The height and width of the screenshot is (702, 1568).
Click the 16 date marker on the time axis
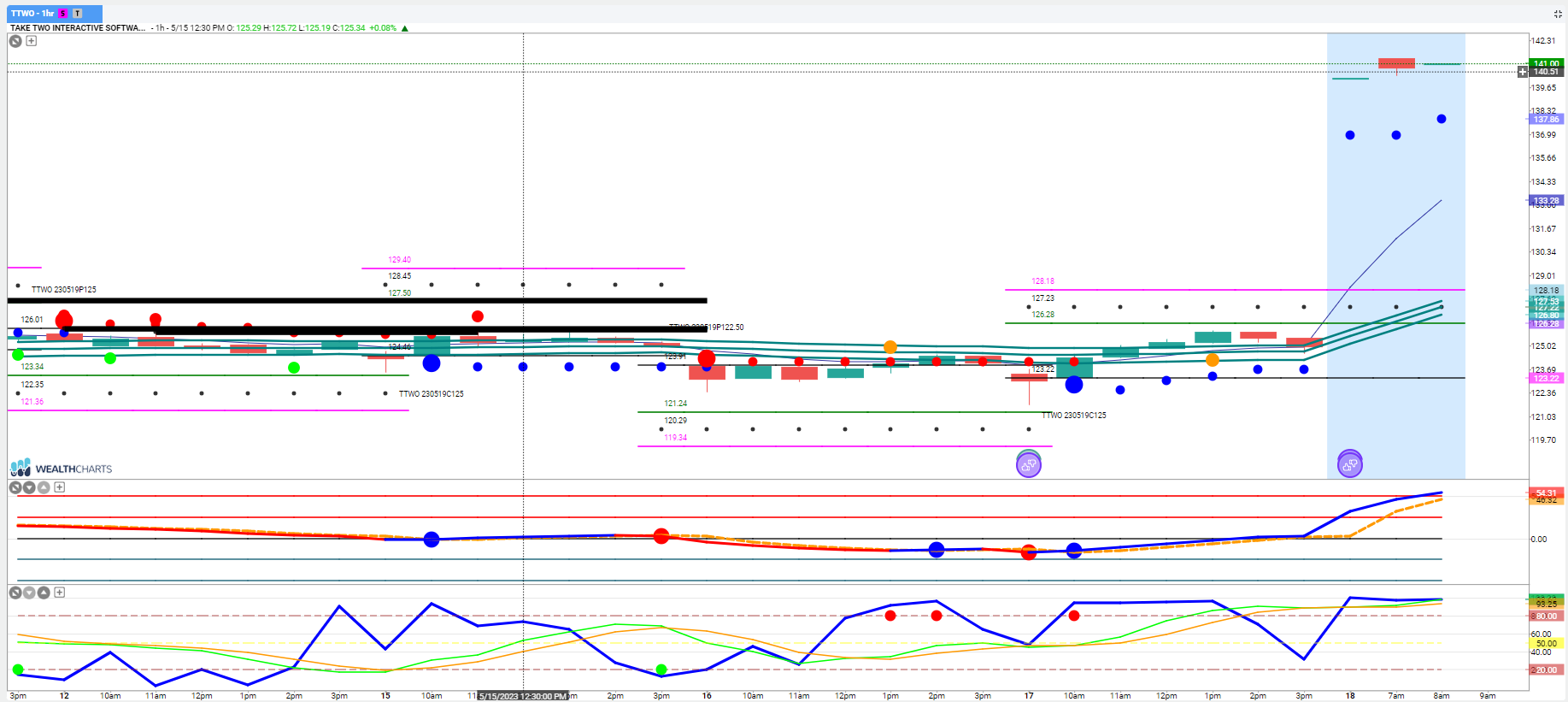click(x=707, y=696)
